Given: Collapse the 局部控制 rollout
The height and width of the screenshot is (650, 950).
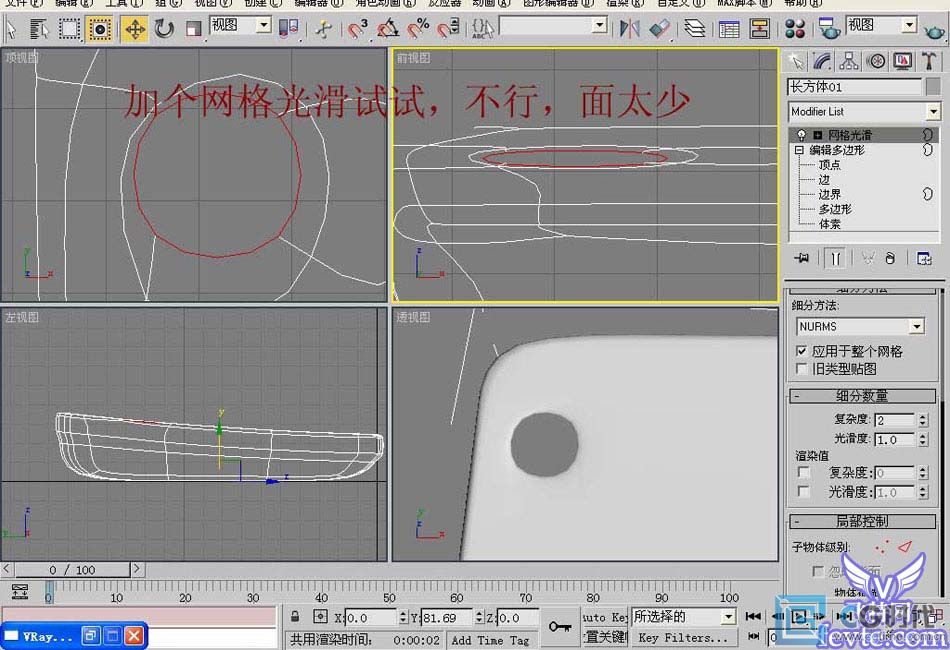Looking at the screenshot, I should click(862, 521).
